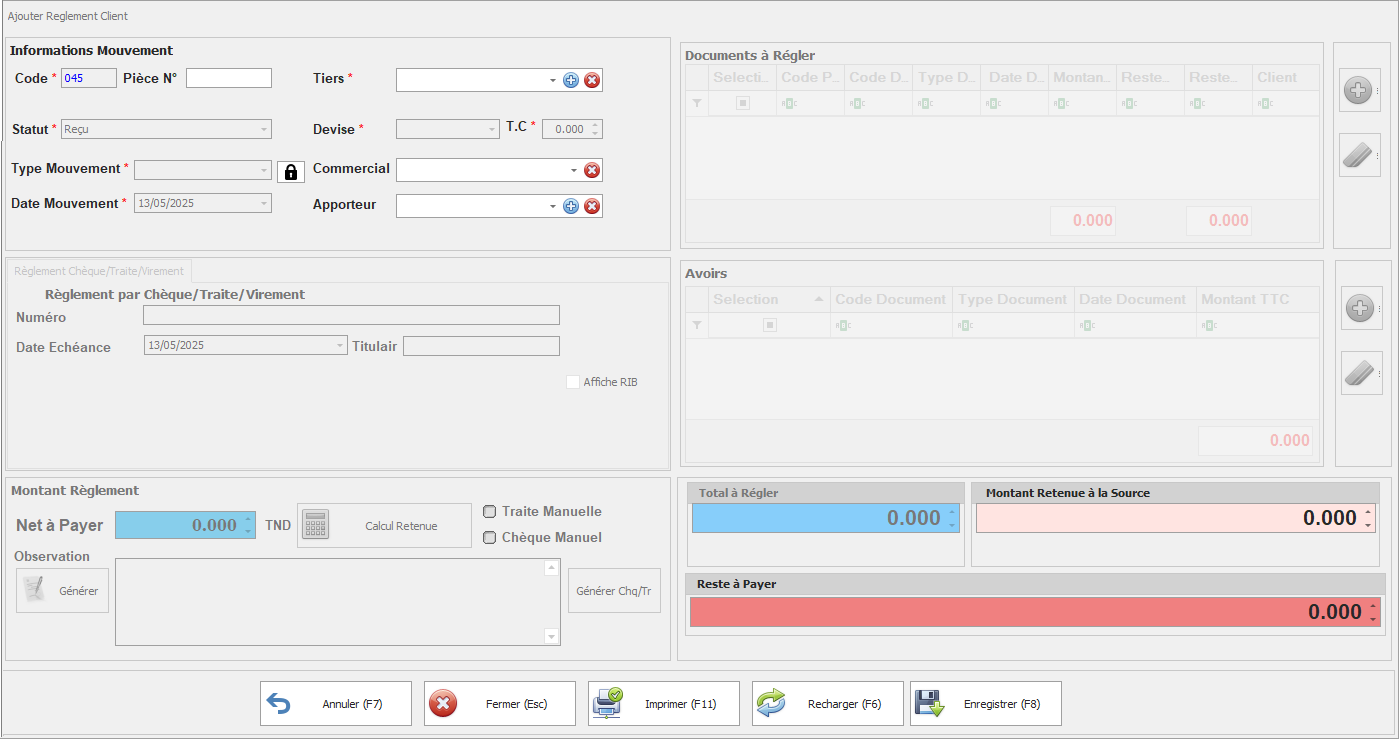Image resolution: width=1400 pixels, height=742 pixels.
Task: Increase Net à Payer using the up stepper
Action: point(249,520)
